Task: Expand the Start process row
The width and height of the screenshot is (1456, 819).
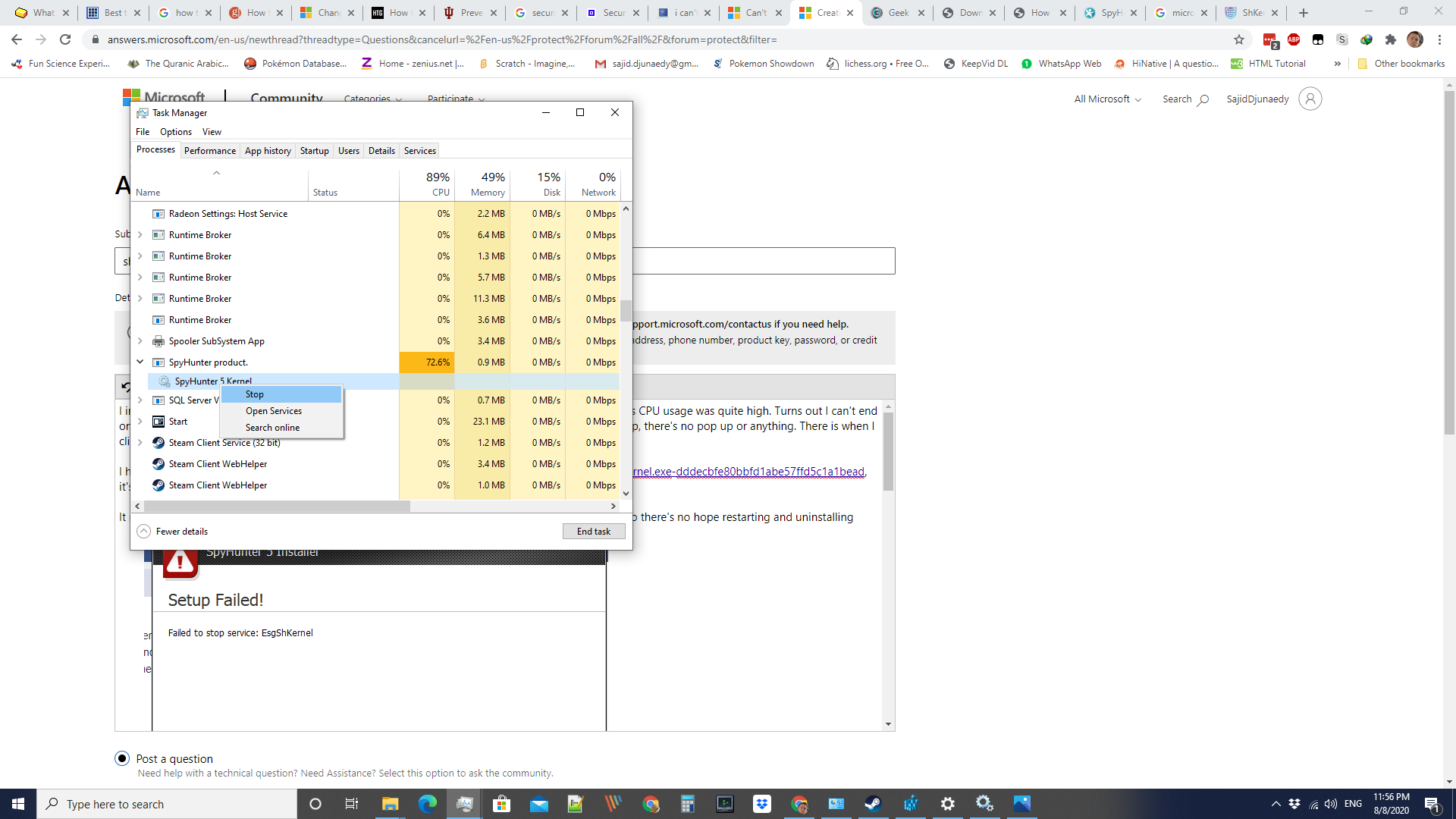Action: click(x=140, y=422)
